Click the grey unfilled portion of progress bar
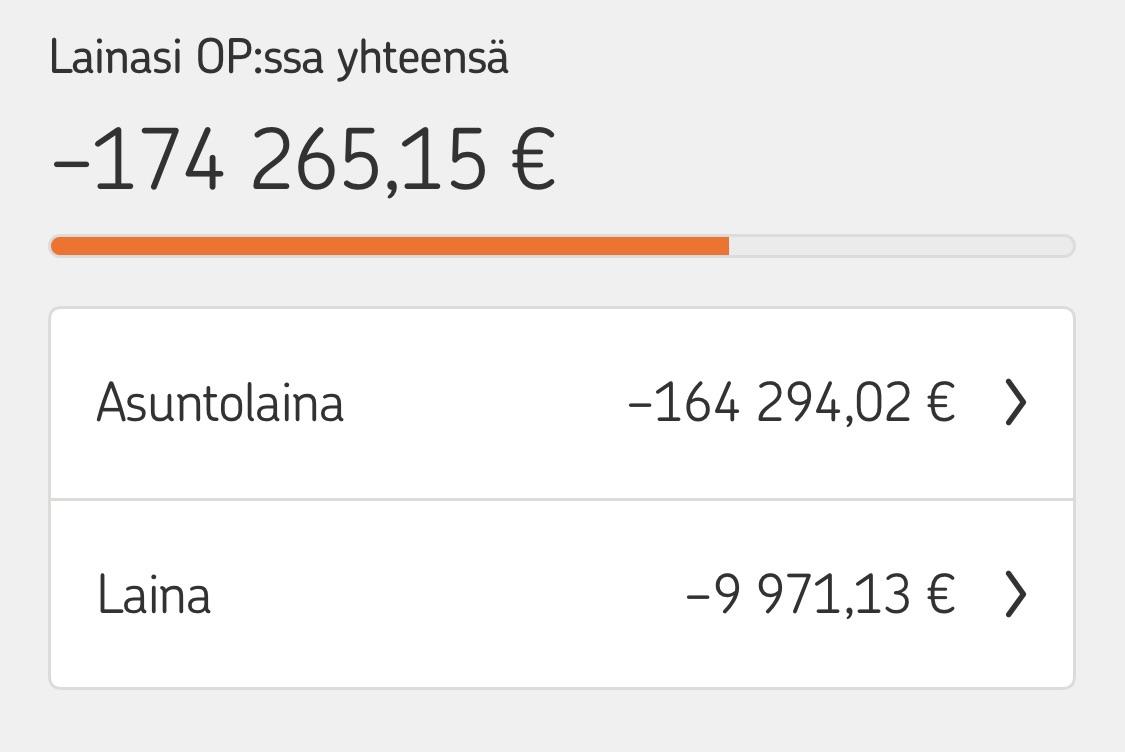The width and height of the screenshot is (1125, 752). (900, 245)
